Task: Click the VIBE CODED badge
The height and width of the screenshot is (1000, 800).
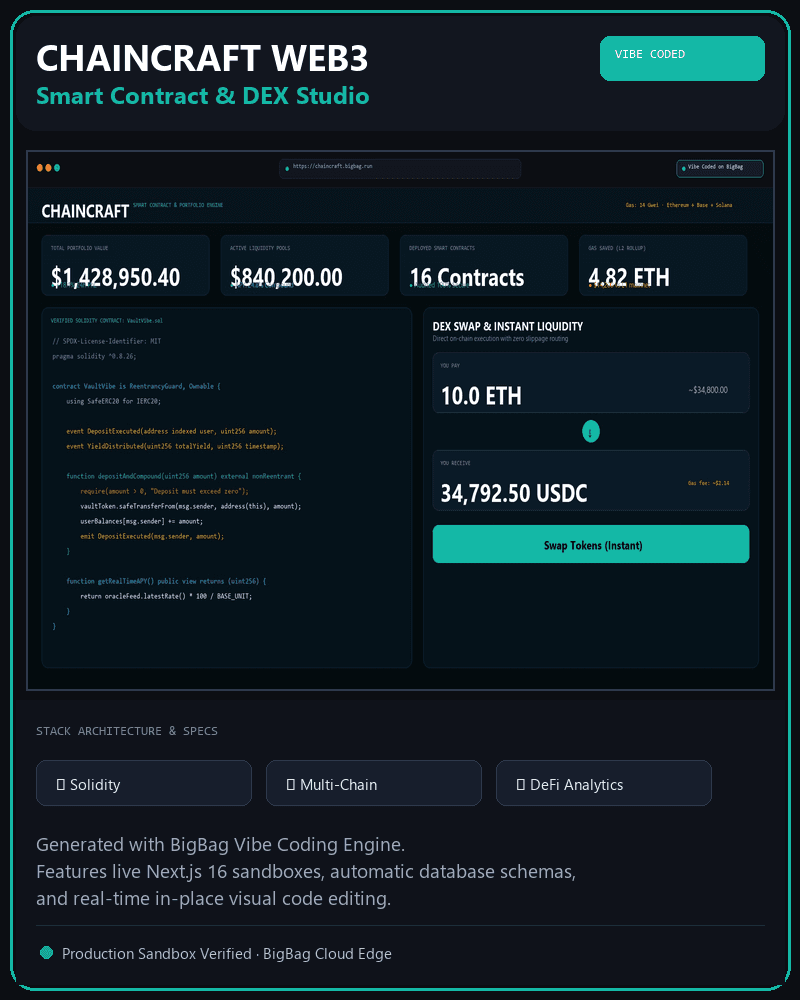Action: 682,58
